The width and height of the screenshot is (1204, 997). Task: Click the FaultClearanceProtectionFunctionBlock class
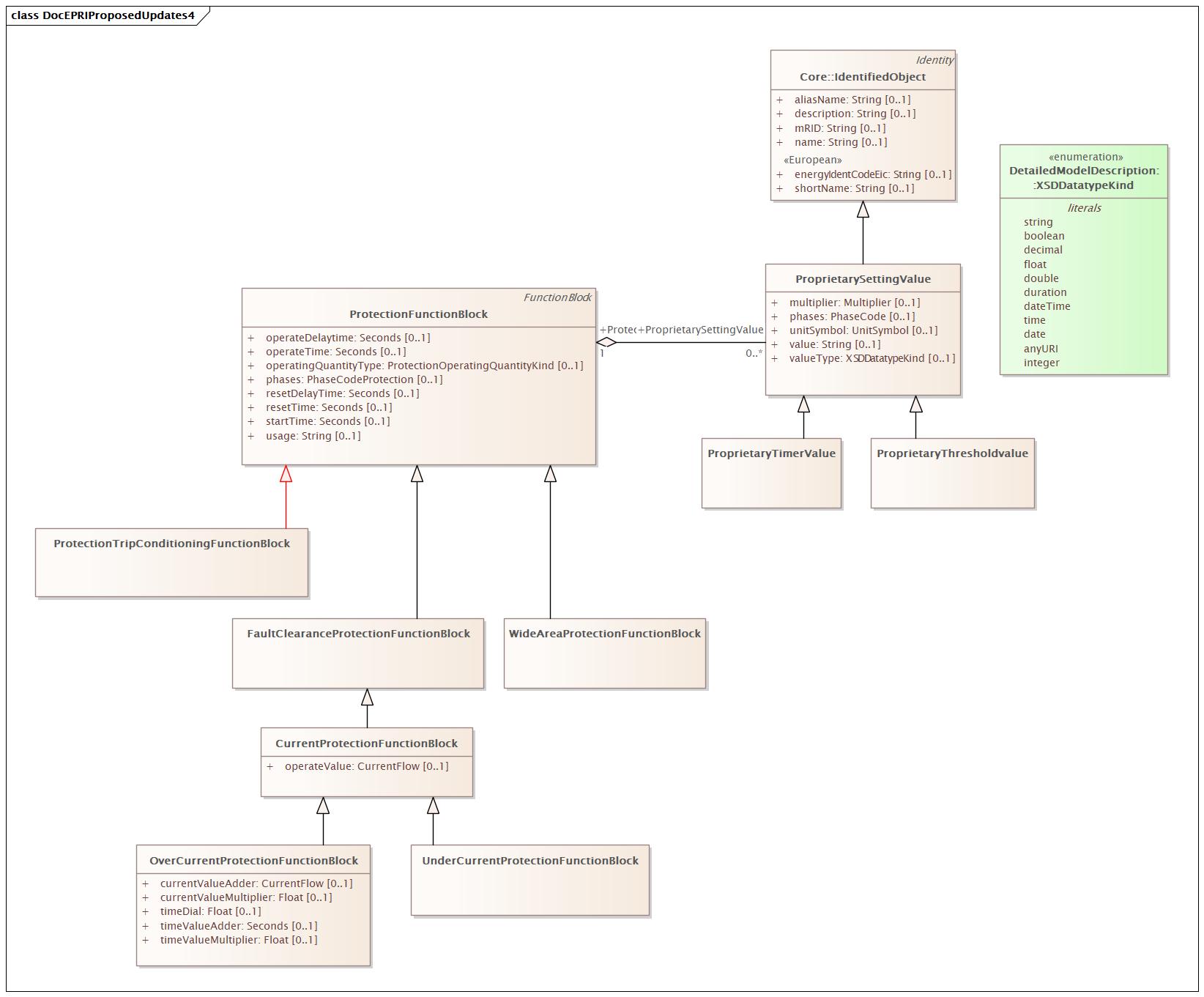click(358, 634)
